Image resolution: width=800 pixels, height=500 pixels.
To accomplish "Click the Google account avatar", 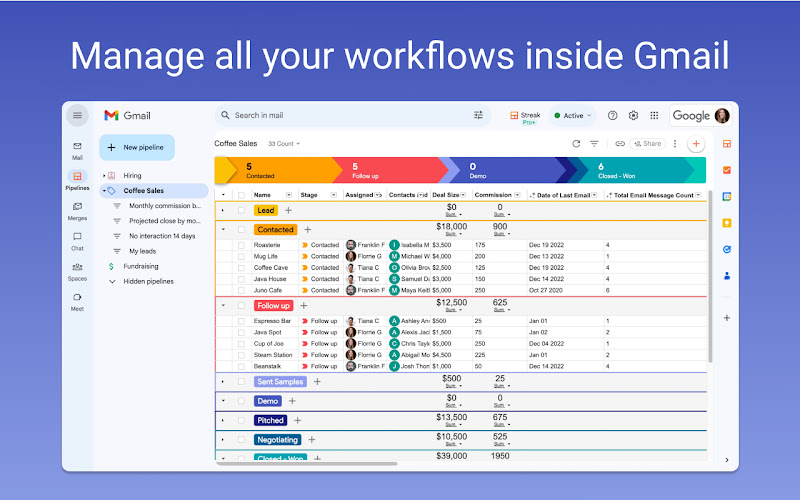I will tap(722, 116).
